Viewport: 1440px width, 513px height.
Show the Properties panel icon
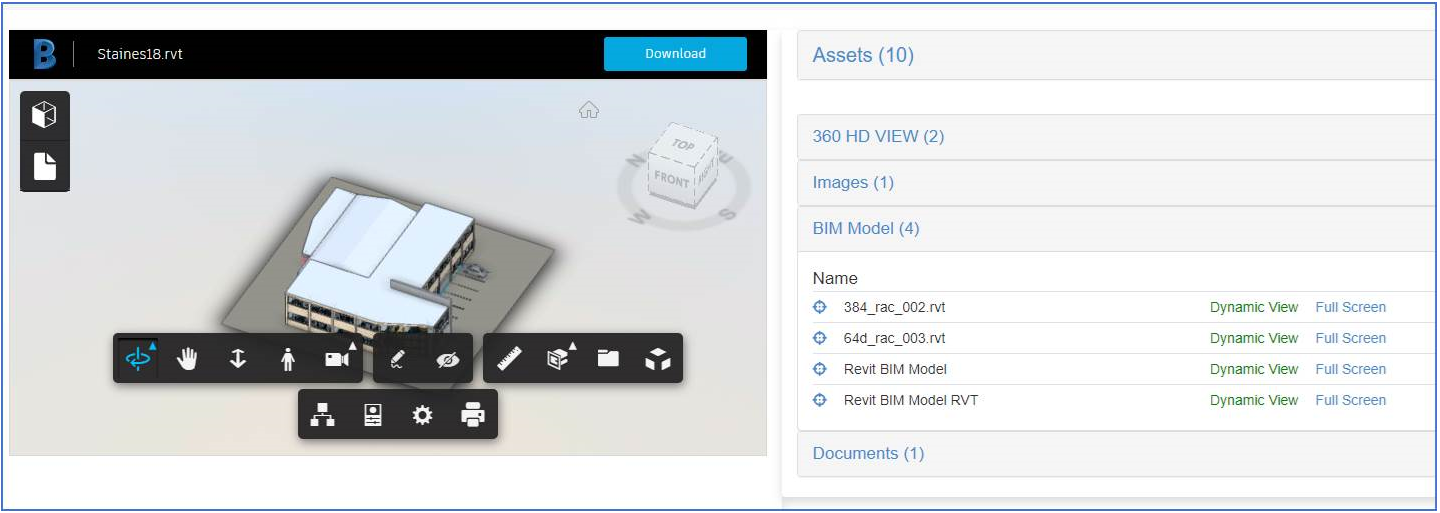click(x=373, y=414)
